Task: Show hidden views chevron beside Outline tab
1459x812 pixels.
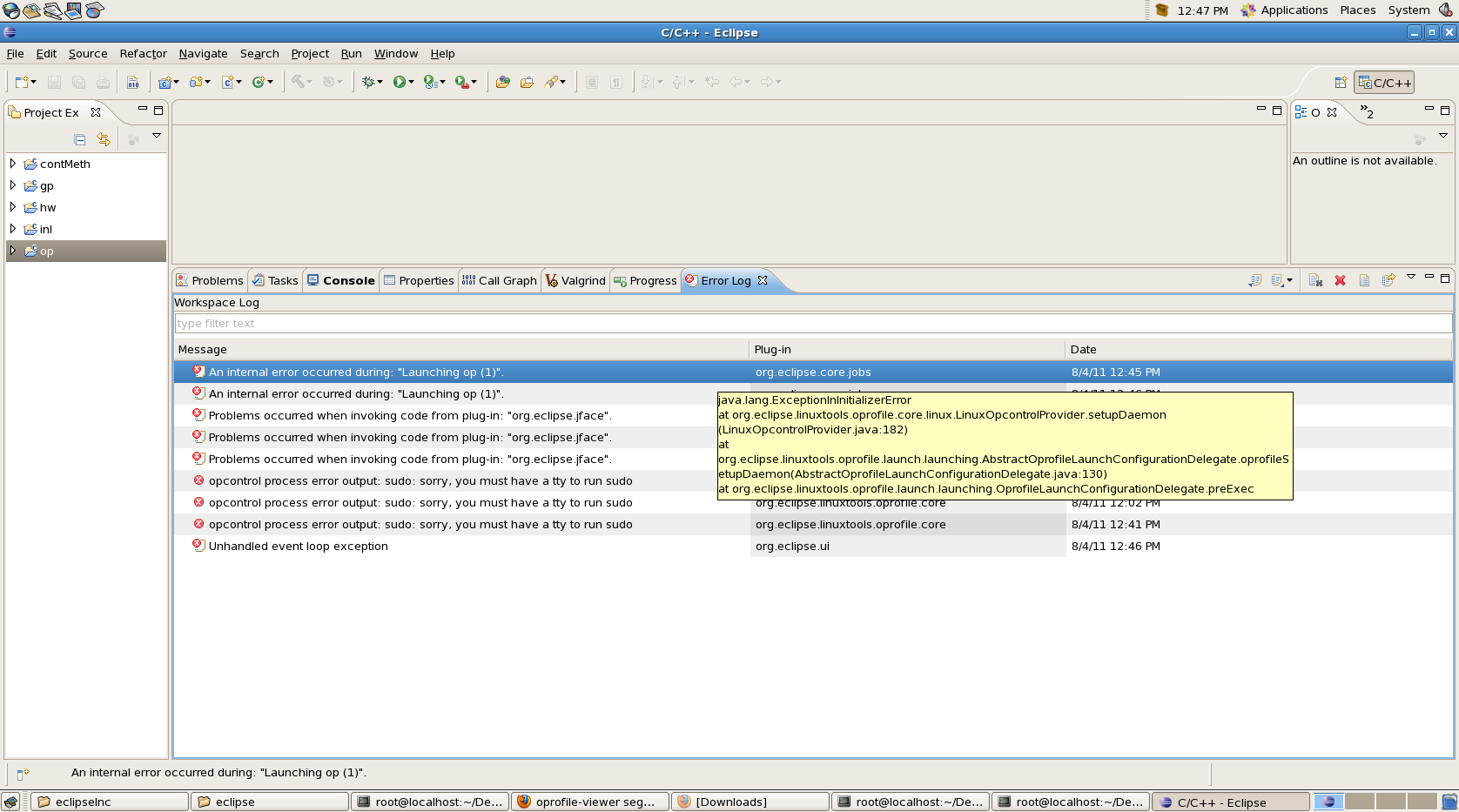Action: coord(1367,111)
